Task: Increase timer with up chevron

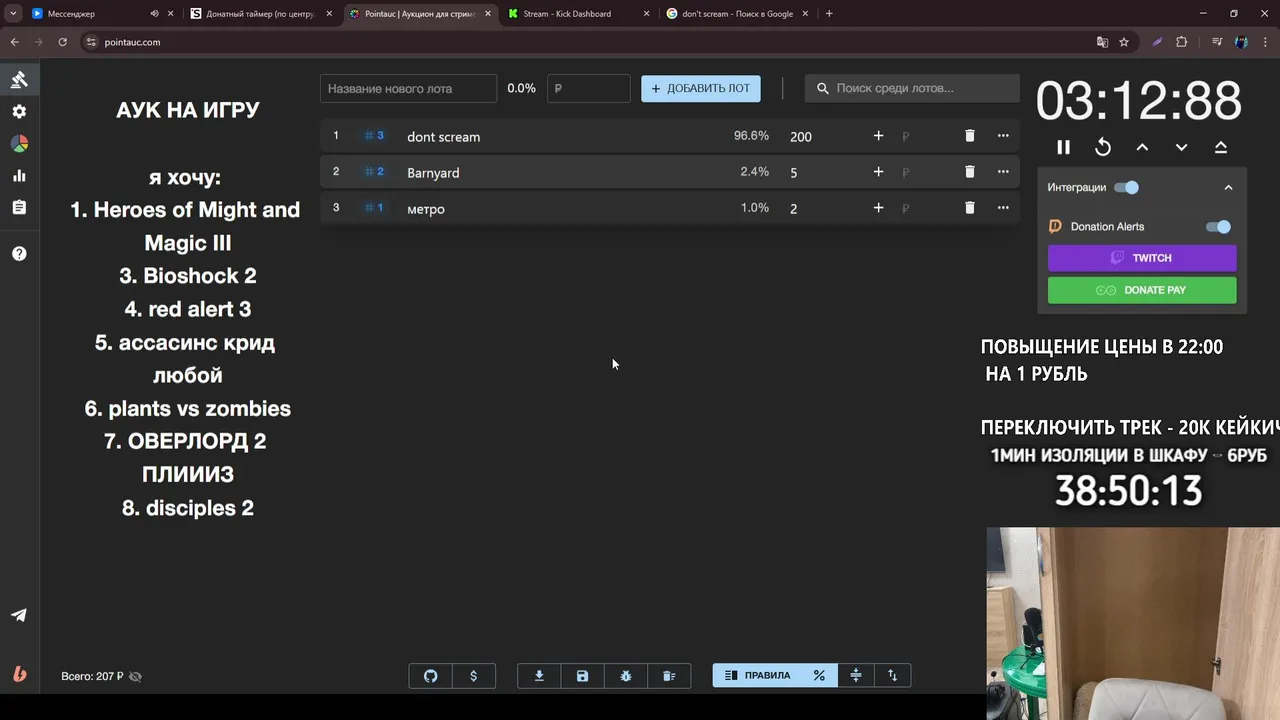Action: [1142, 147]
